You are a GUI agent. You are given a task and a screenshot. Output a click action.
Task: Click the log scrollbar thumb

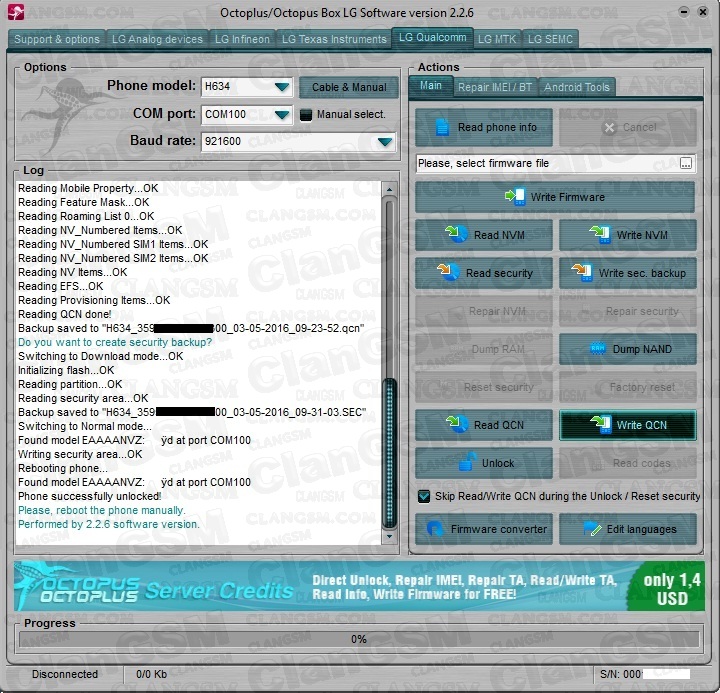(x=389, y=453)
